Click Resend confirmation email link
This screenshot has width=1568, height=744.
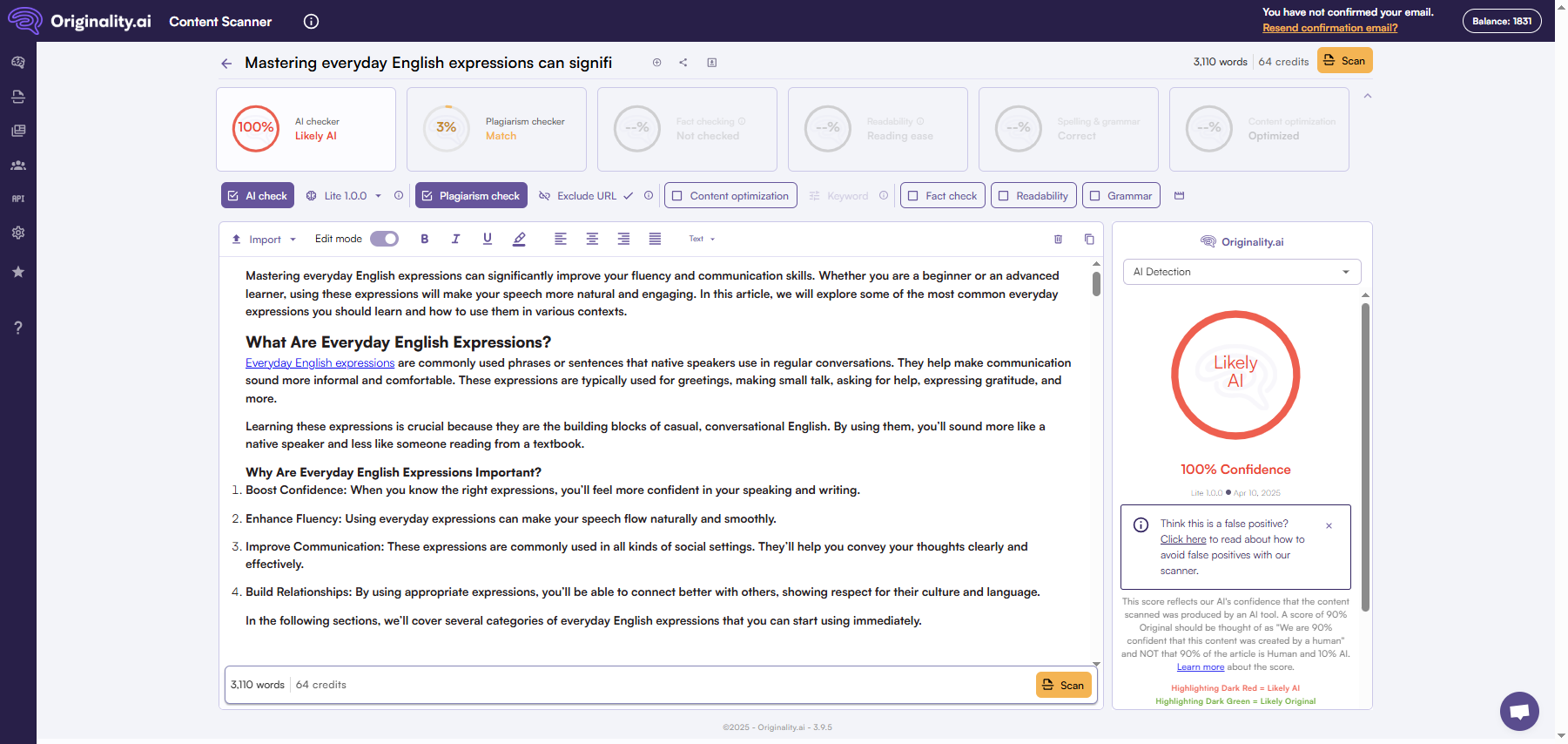tap(1329, 28)
